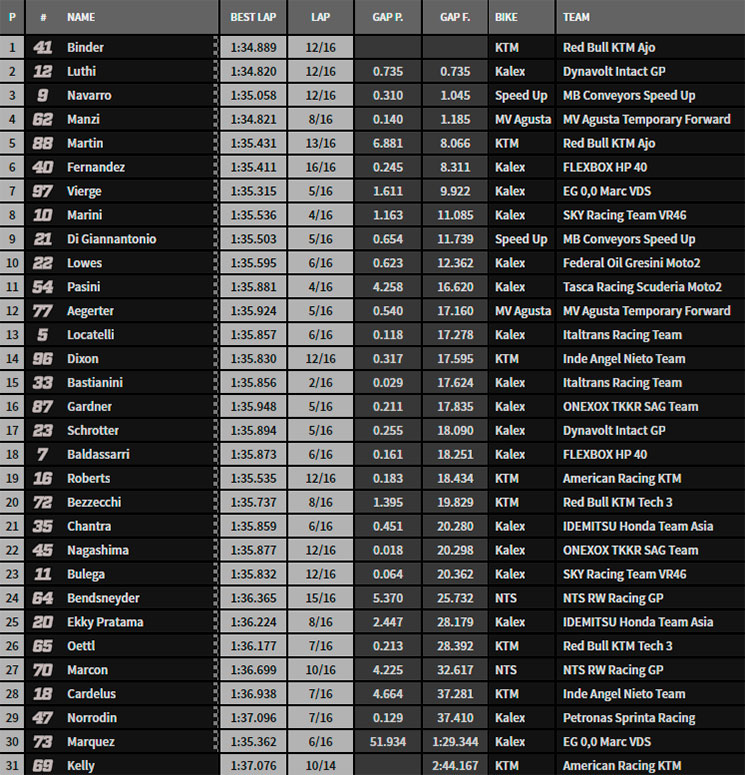The height and width of the screenshot is (775, 745).
Task: Select rider name Schrotter
Action: 93,431
